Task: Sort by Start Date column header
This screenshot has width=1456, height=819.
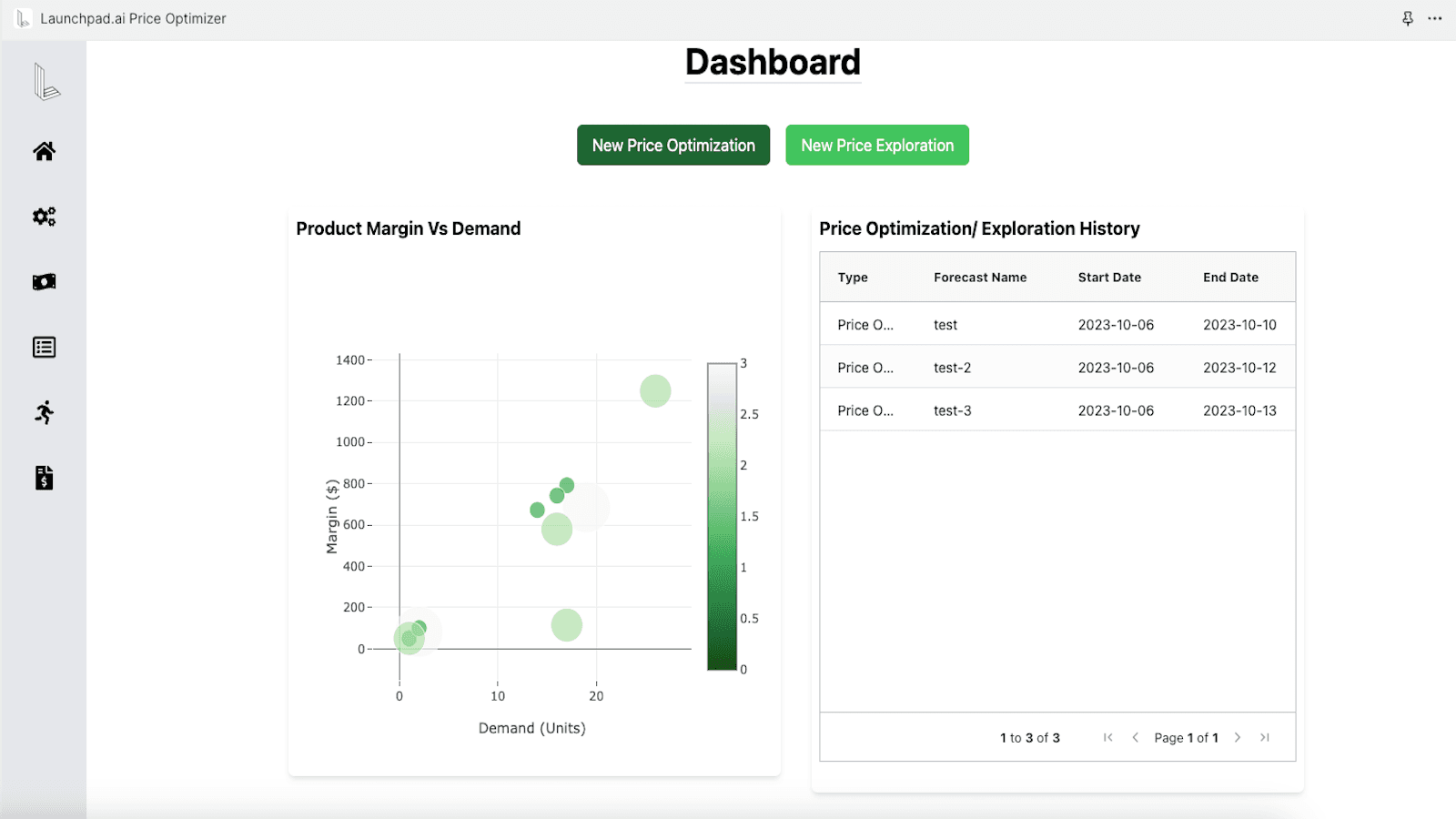Action: click(x=1109, y=278)
